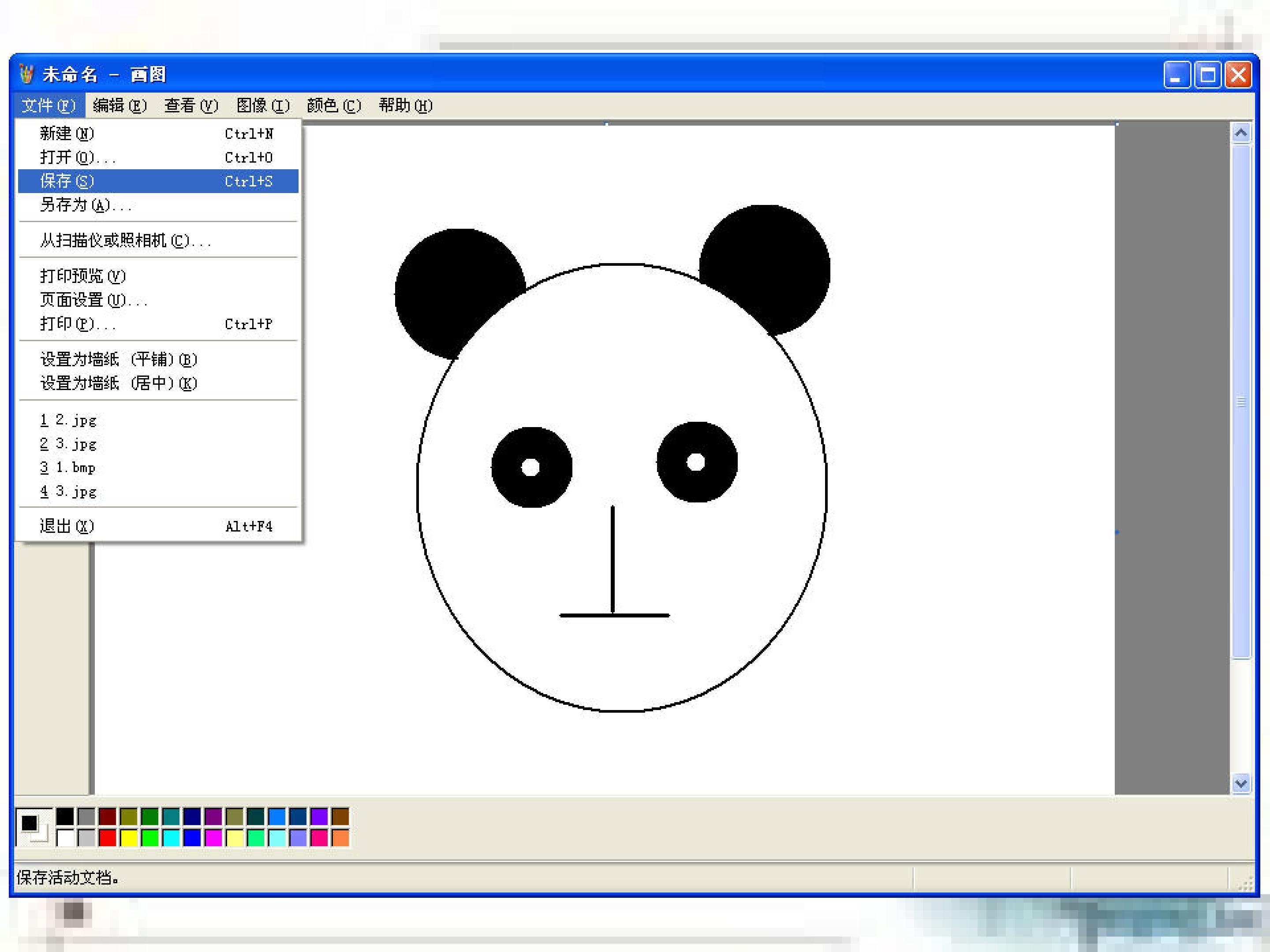
Task: Pick the cyan color swatch
Action: pyautogui.click(x=171, y=838)
